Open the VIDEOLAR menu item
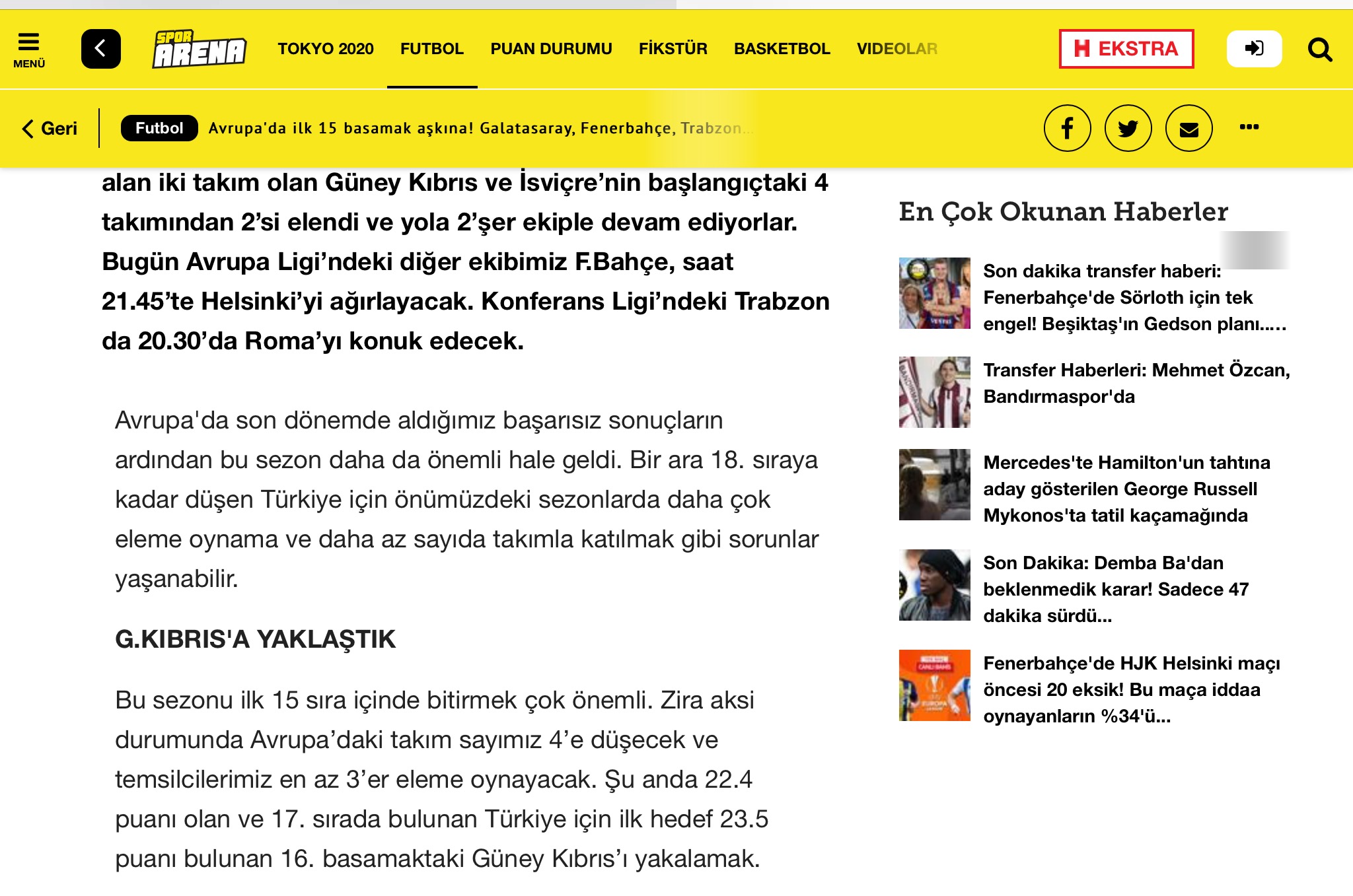 tap(896, 49)
